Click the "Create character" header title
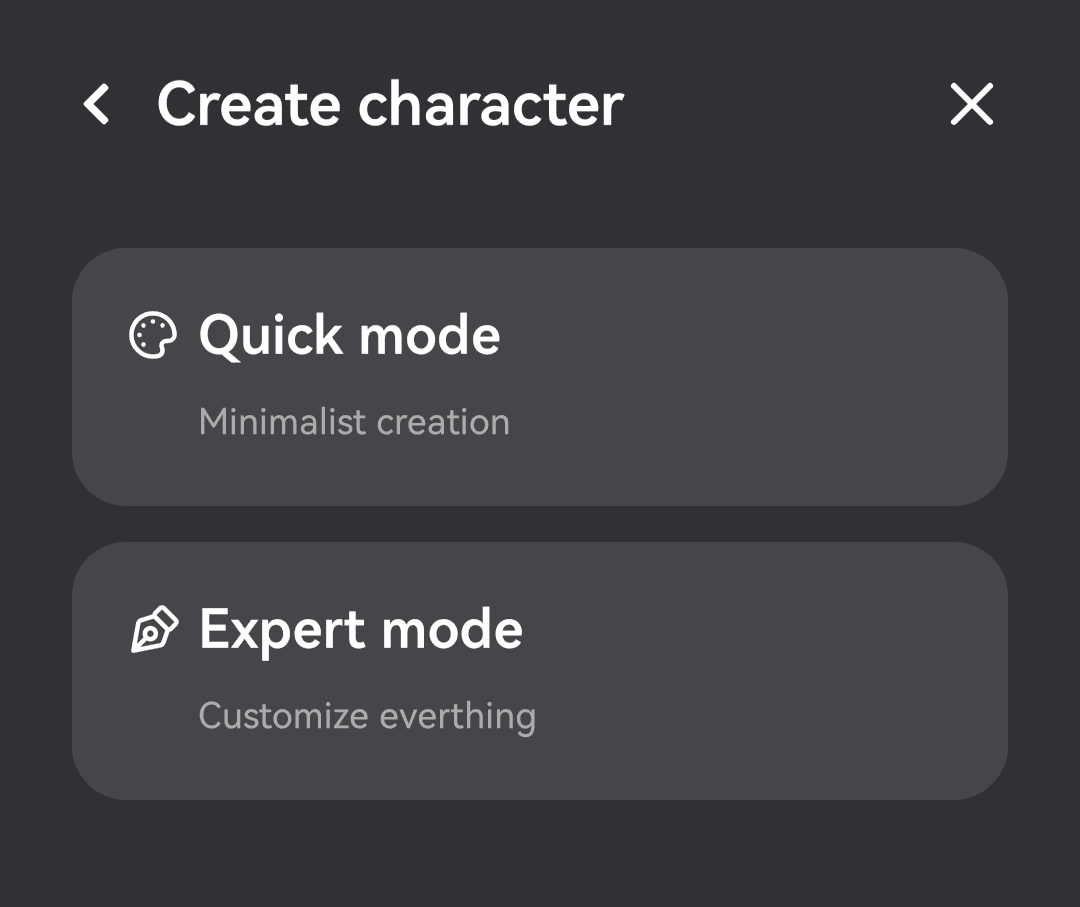Viewport: 1080px width, 907px height. click(390, 104)
